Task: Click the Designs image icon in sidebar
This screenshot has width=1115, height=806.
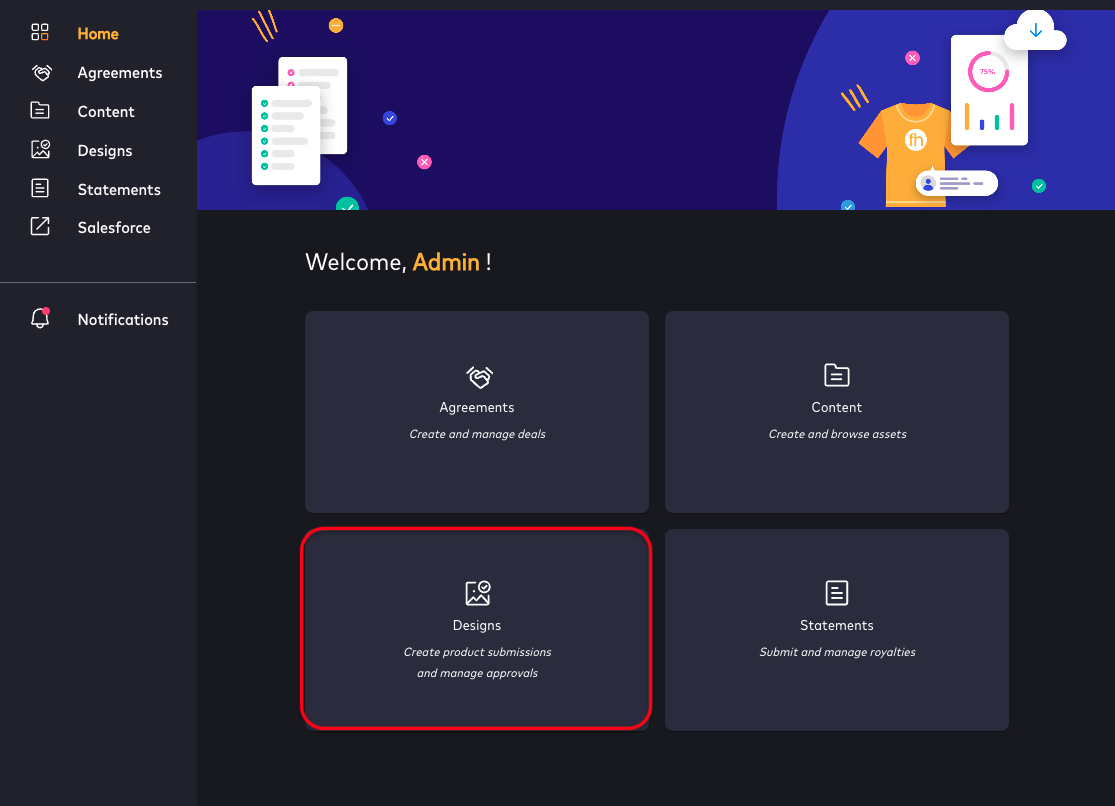Action: (41, 149)
